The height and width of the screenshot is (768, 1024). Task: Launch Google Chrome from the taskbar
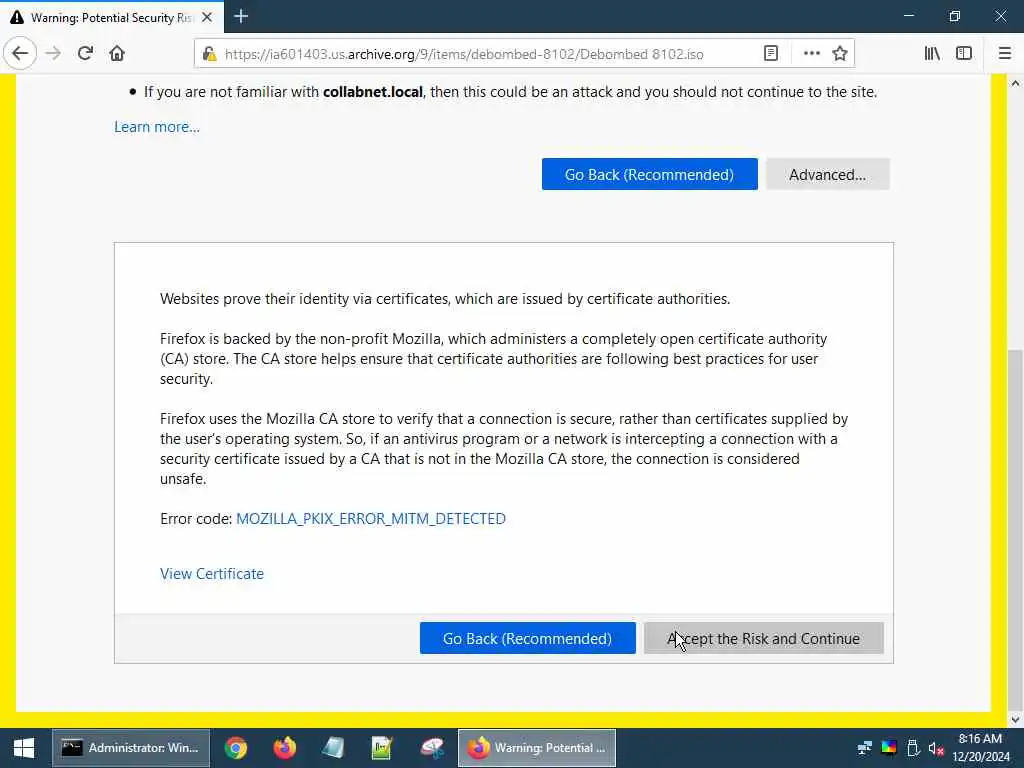(x=236, y=748)
